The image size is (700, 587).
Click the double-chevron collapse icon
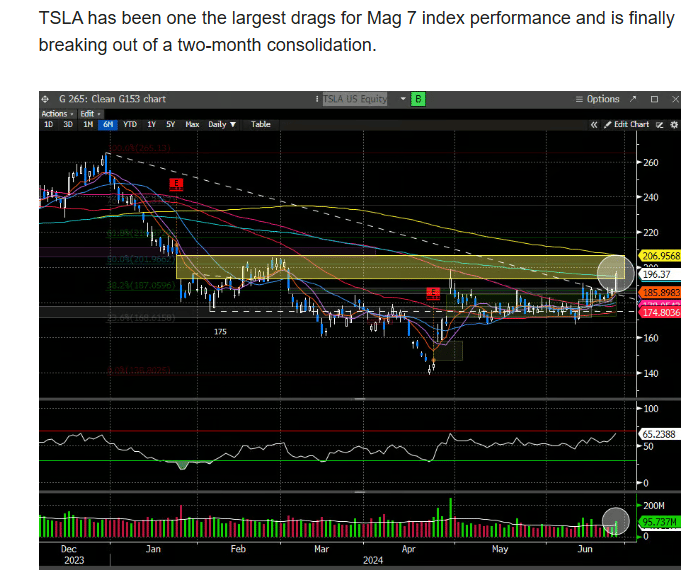point(594,125)
